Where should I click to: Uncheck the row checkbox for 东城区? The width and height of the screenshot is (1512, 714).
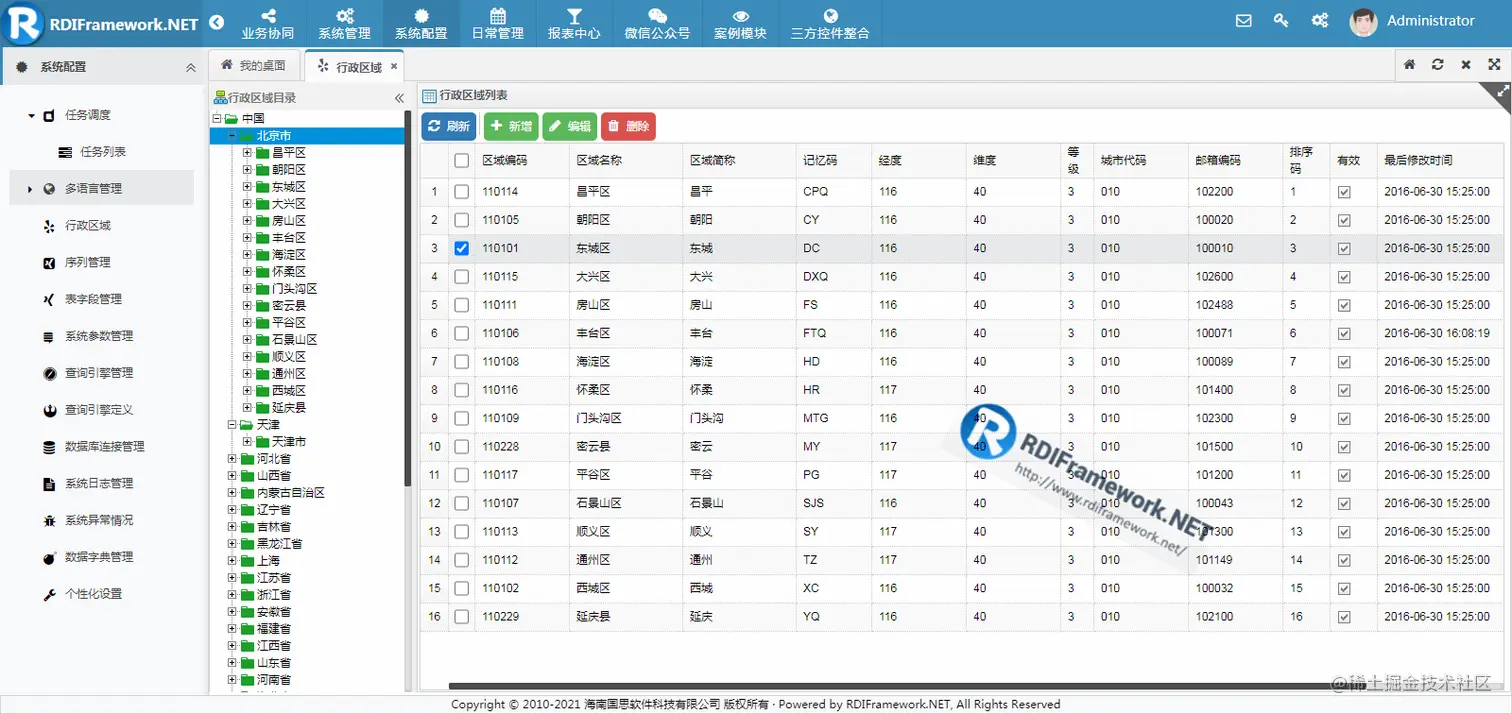click(x=461, y=248)
